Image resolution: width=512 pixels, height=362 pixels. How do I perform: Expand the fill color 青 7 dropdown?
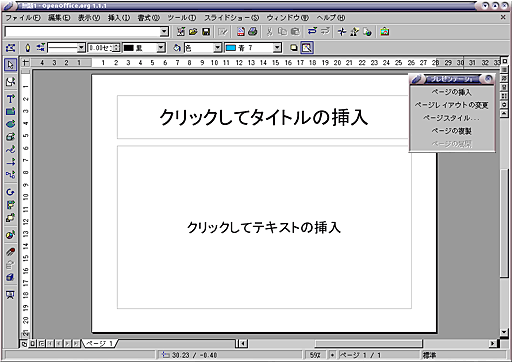click(x=277, y=48)
